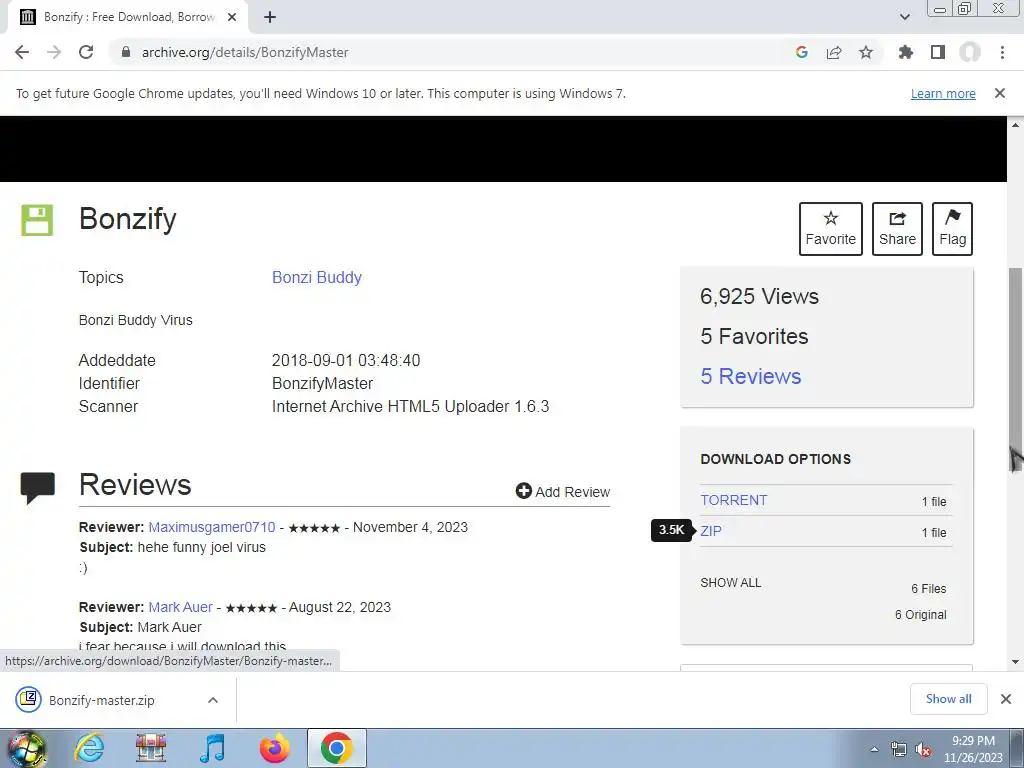Download the ZIP option
The image size is (1024, 768).
tap(711, 531)
